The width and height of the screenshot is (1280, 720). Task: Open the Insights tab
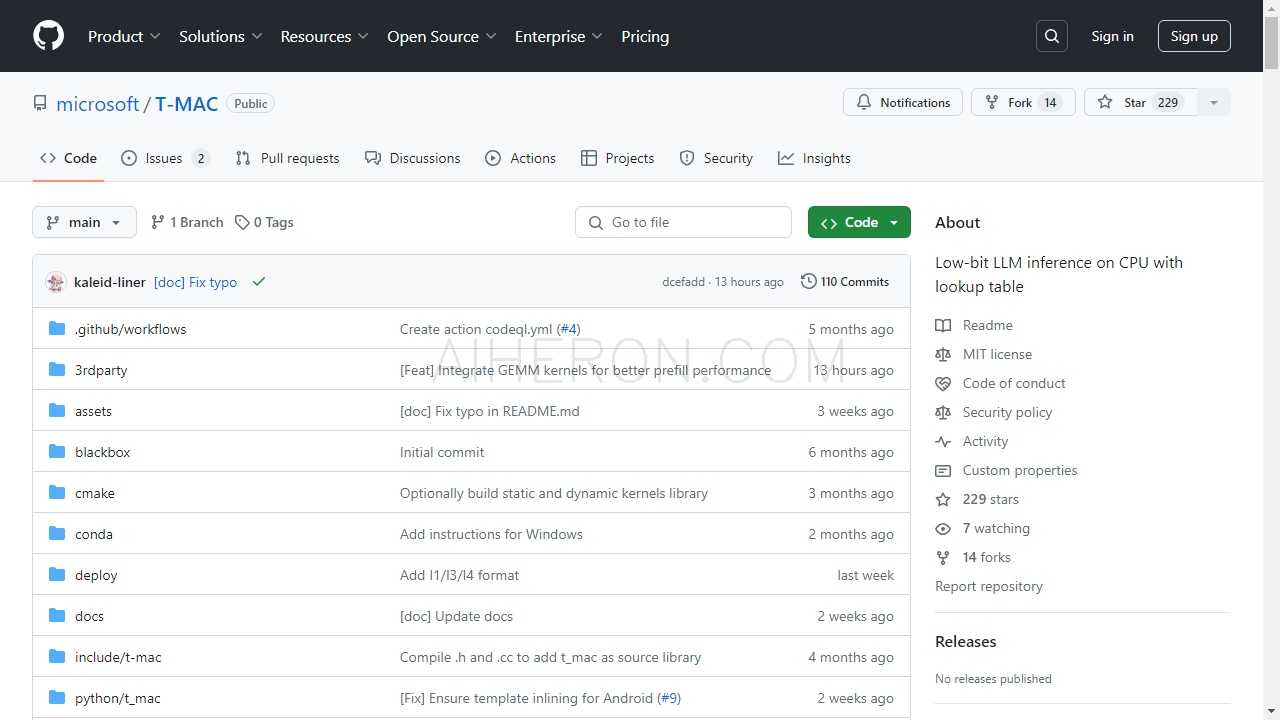point(815,158)
